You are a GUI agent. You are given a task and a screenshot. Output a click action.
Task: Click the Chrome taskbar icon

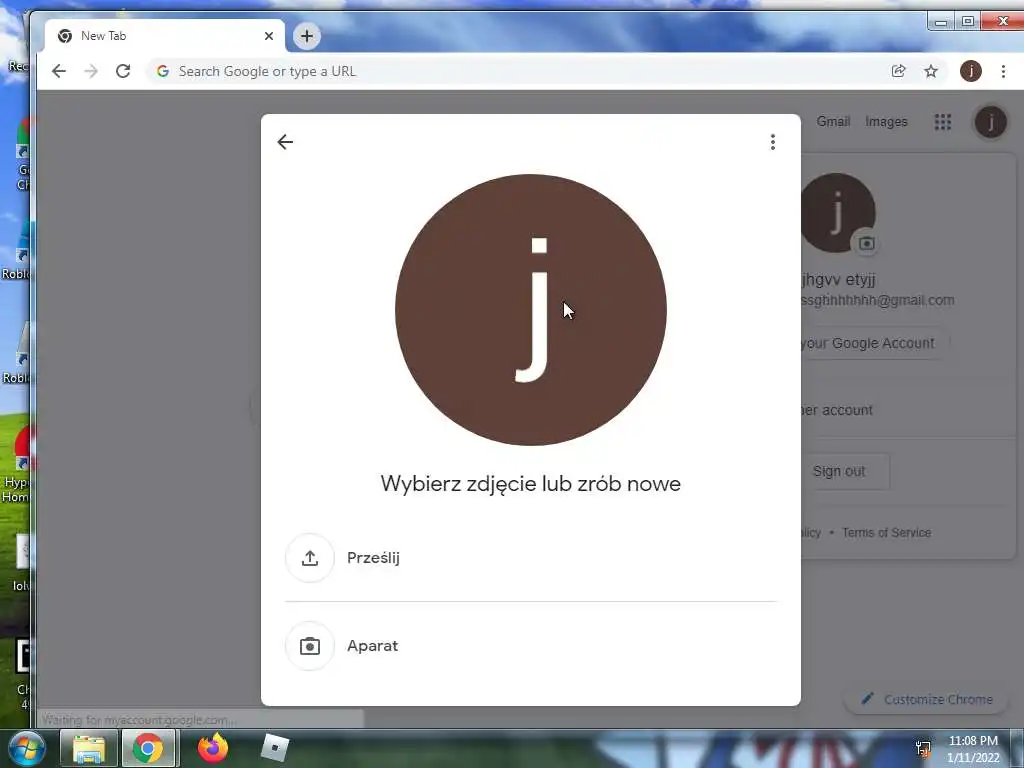coord(148,748)
